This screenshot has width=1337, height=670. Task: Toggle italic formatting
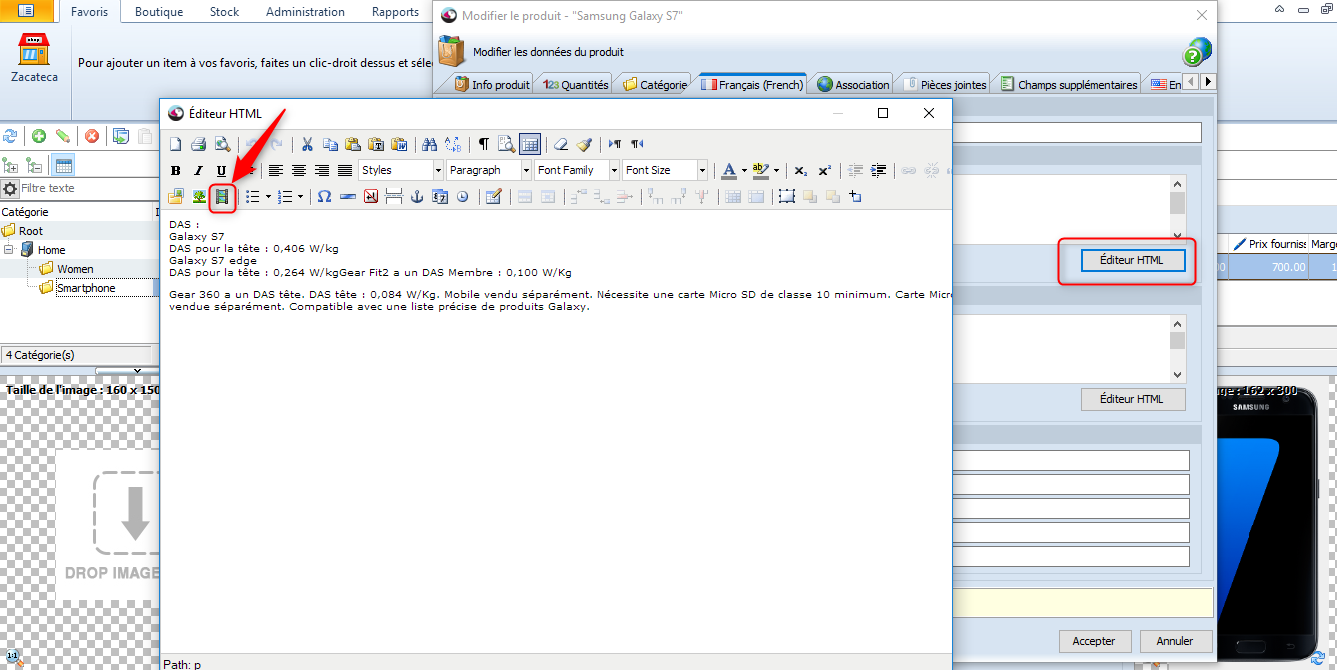tap(199, 171)
